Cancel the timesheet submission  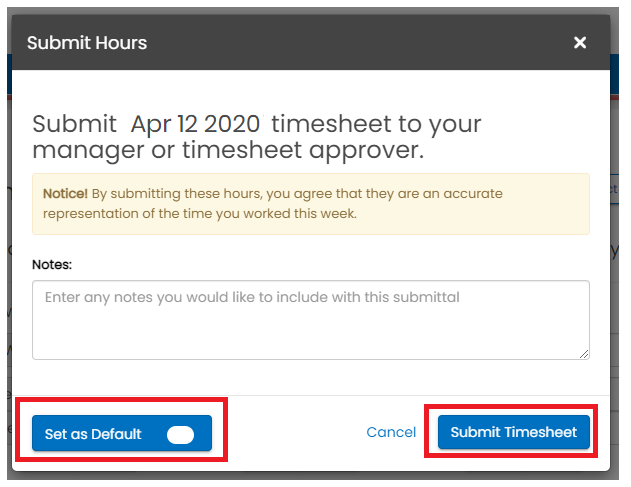(x=391, y=432)
